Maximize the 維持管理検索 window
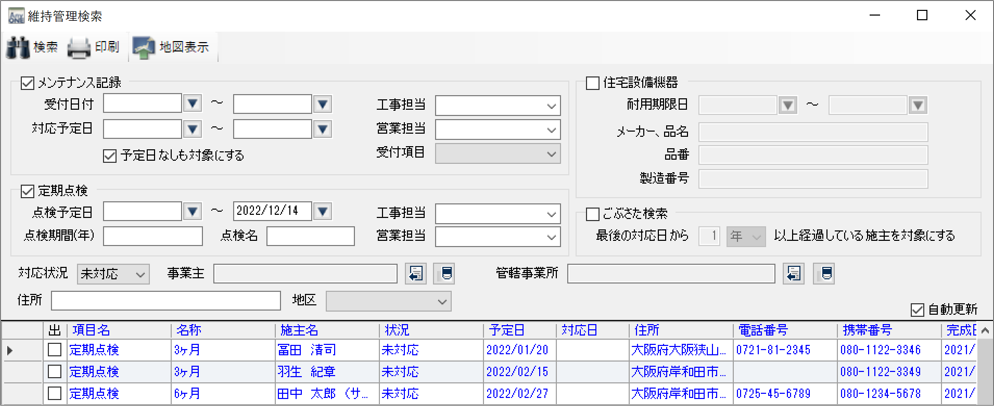Screen dimensions: 994x406 click(922, 15)
